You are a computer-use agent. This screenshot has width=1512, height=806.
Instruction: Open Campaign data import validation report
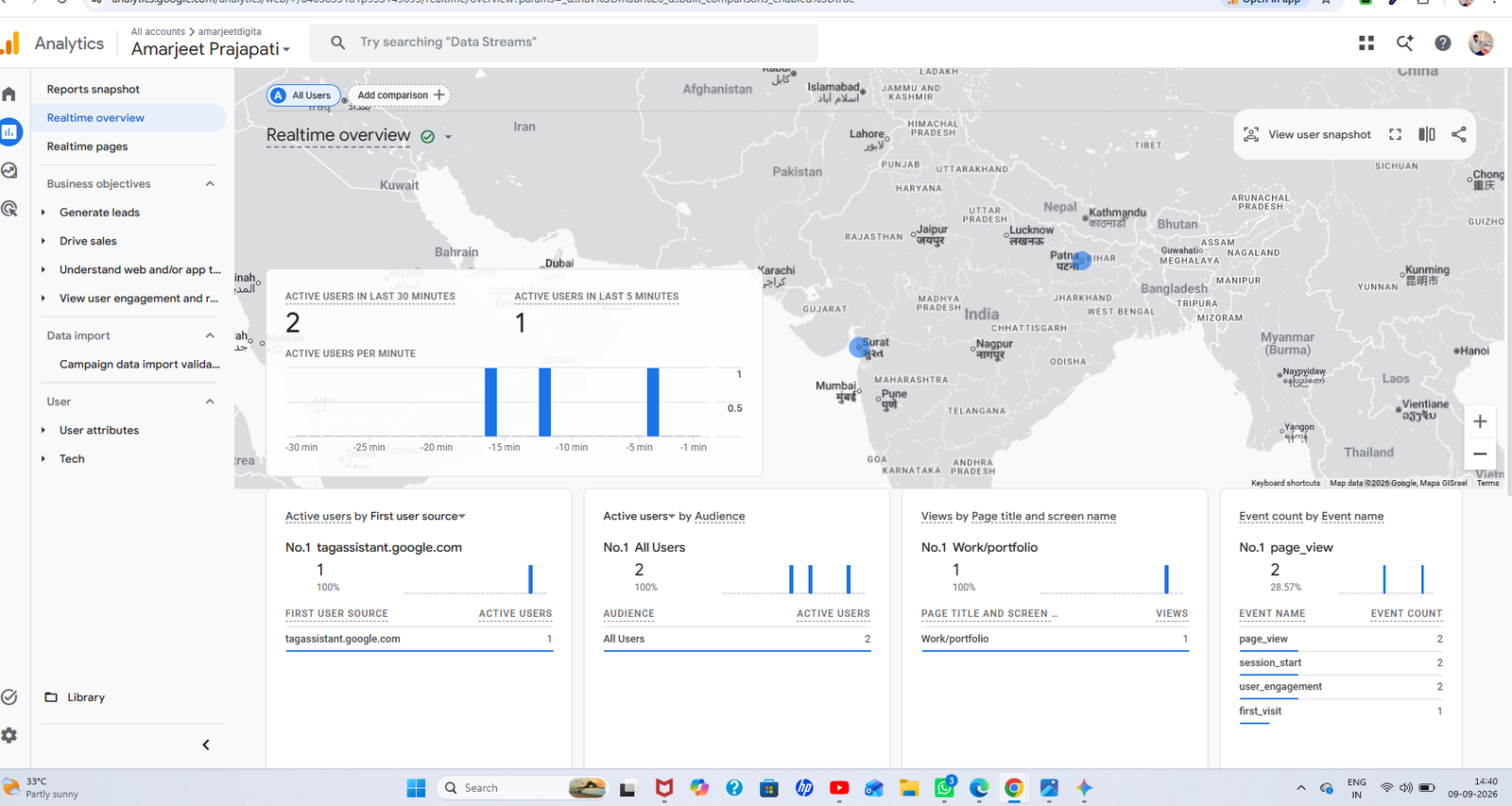[x=140, y=364]
